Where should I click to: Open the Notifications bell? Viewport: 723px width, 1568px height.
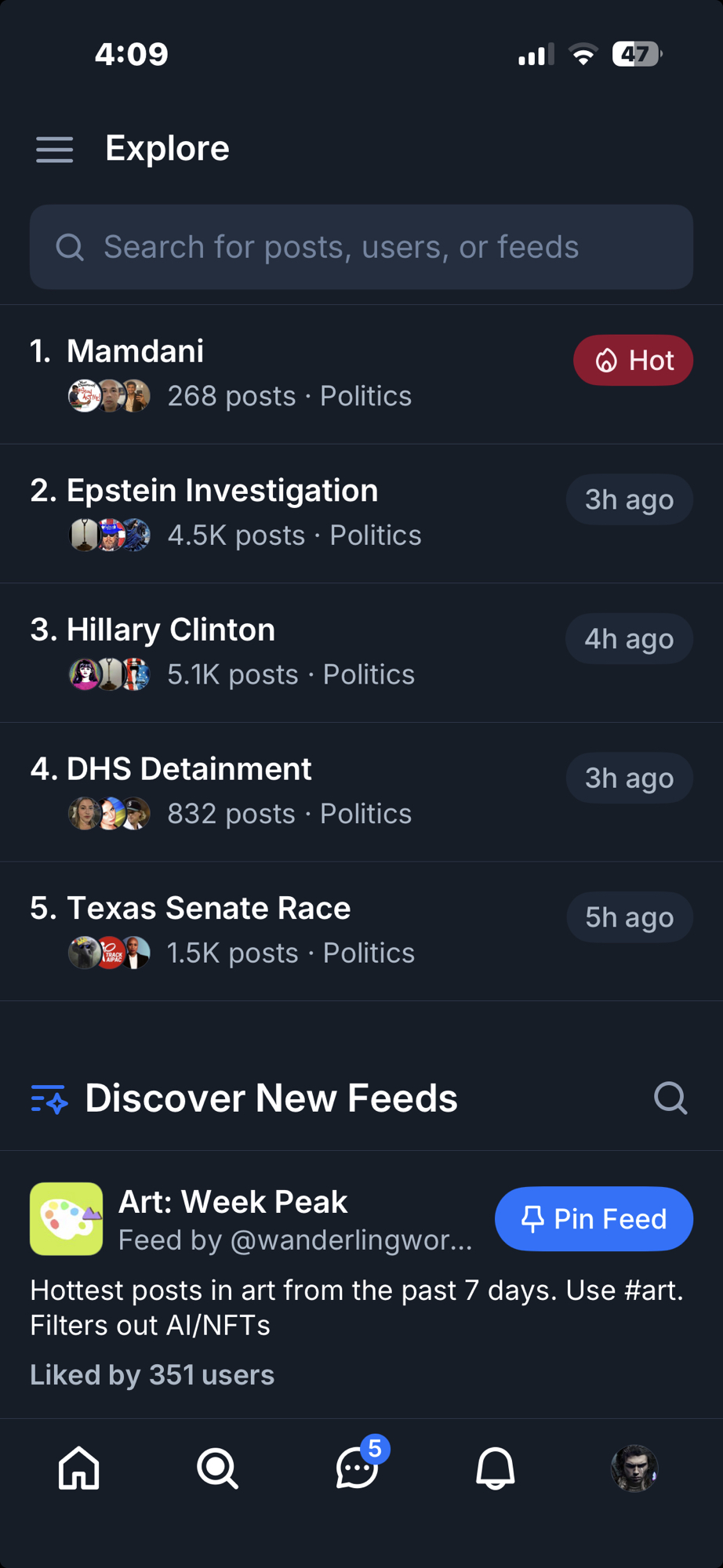[496, 1468]
